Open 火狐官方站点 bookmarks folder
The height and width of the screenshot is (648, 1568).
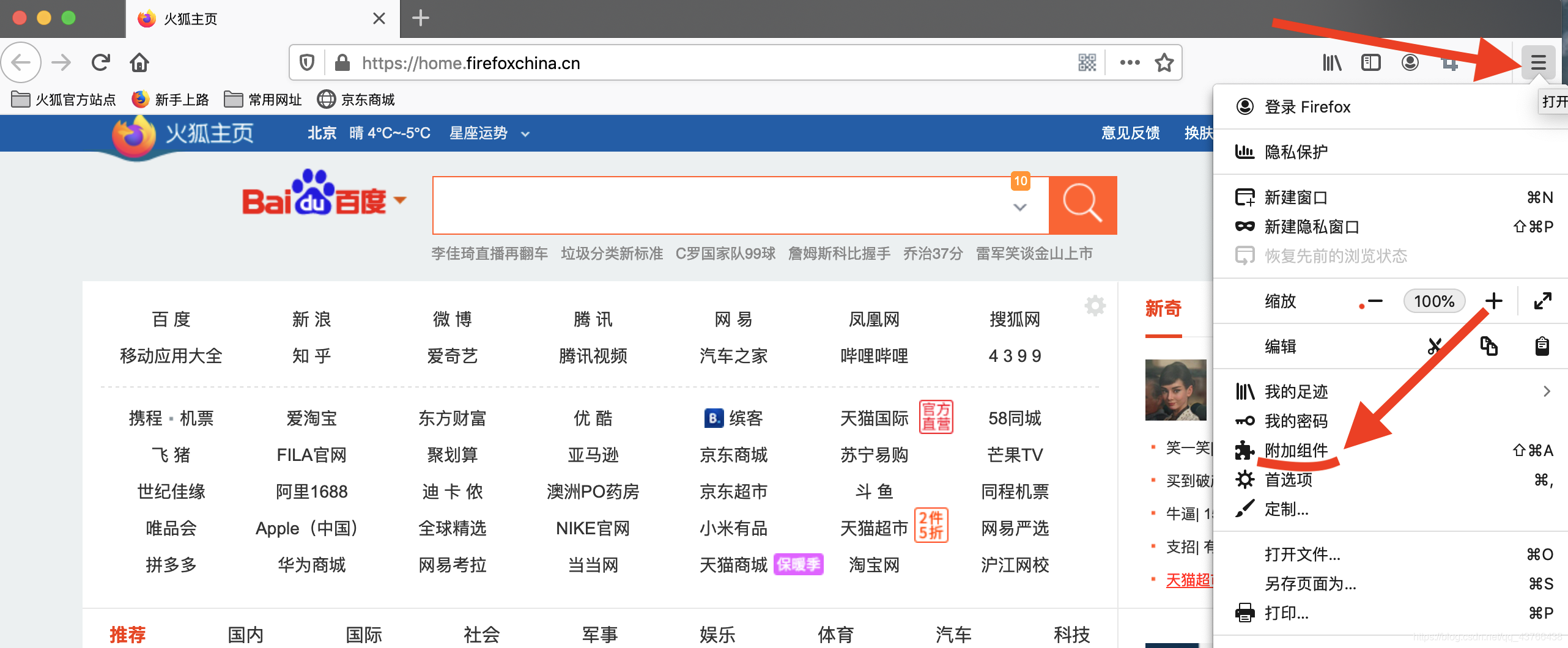tap(64, 99)
